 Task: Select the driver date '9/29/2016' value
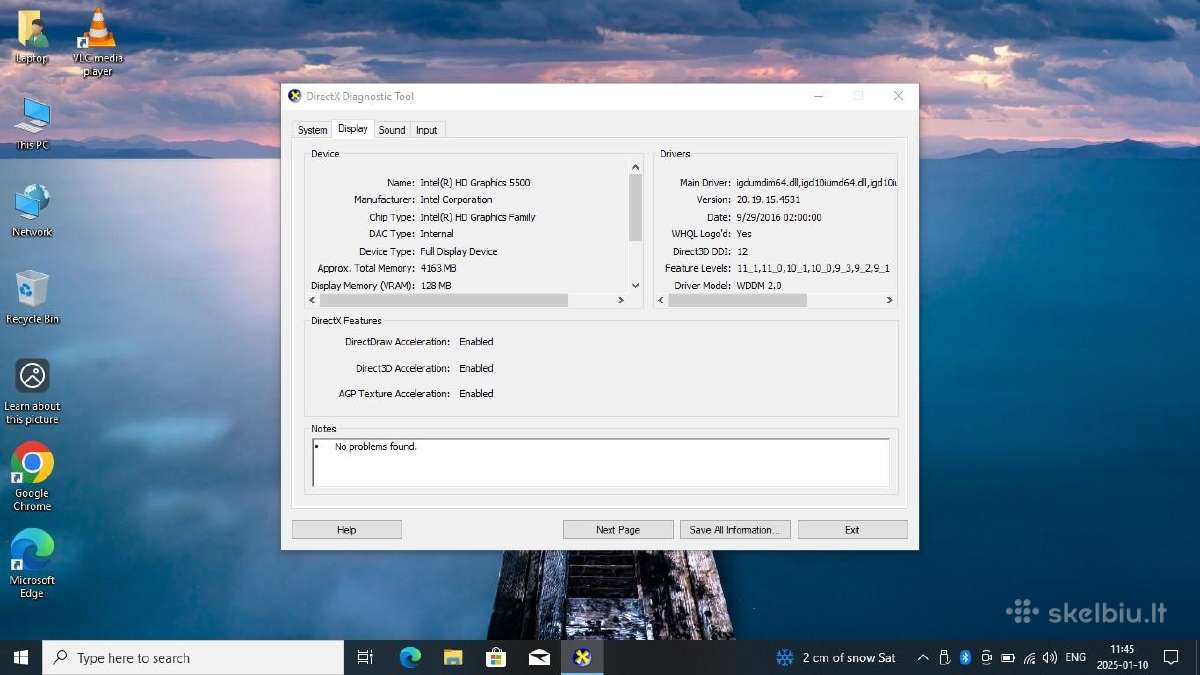tap(779, 217)
